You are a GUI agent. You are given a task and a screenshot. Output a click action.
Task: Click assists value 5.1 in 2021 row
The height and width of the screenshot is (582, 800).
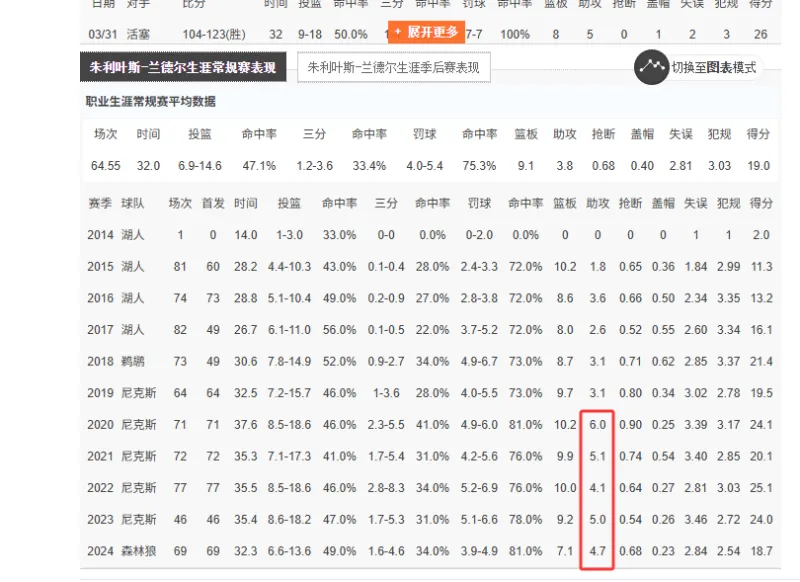pos(597,457)
